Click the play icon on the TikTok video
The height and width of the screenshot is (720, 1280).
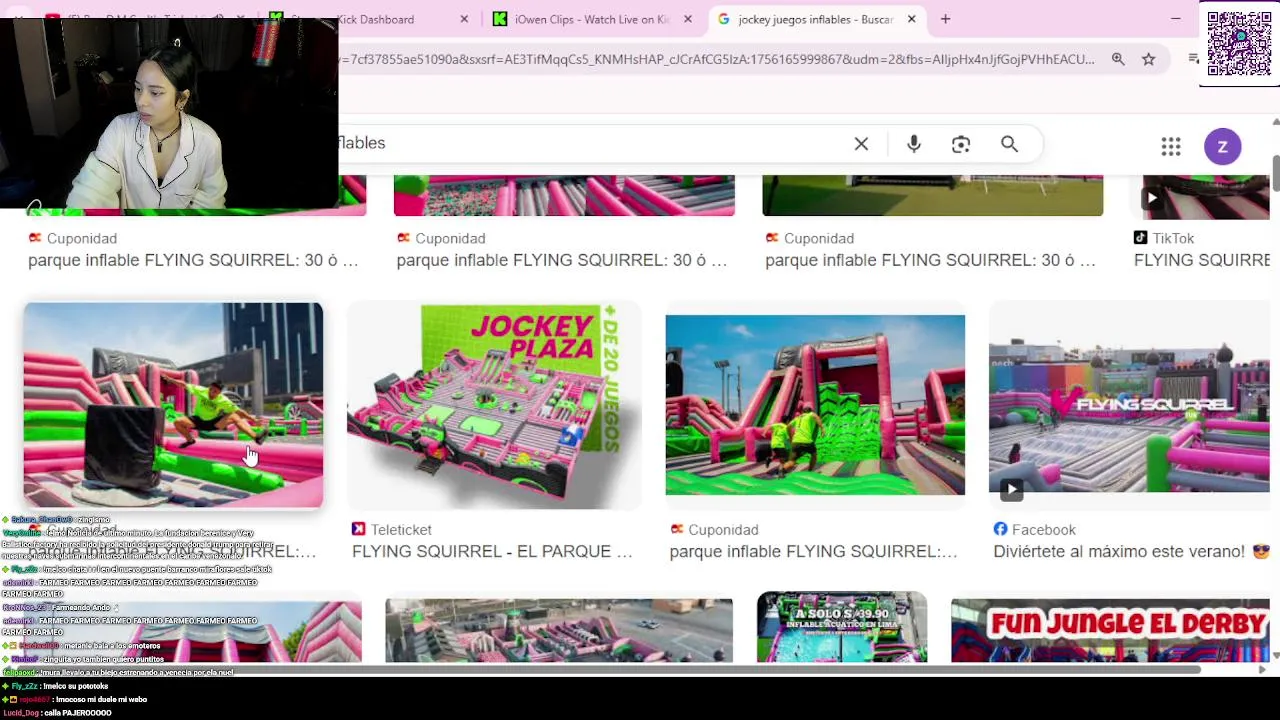click(1152, 198)
